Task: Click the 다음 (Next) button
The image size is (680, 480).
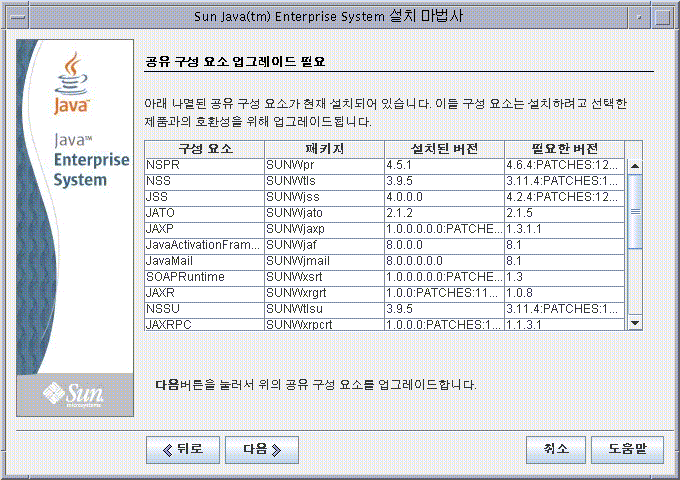Action: (262, 450)
